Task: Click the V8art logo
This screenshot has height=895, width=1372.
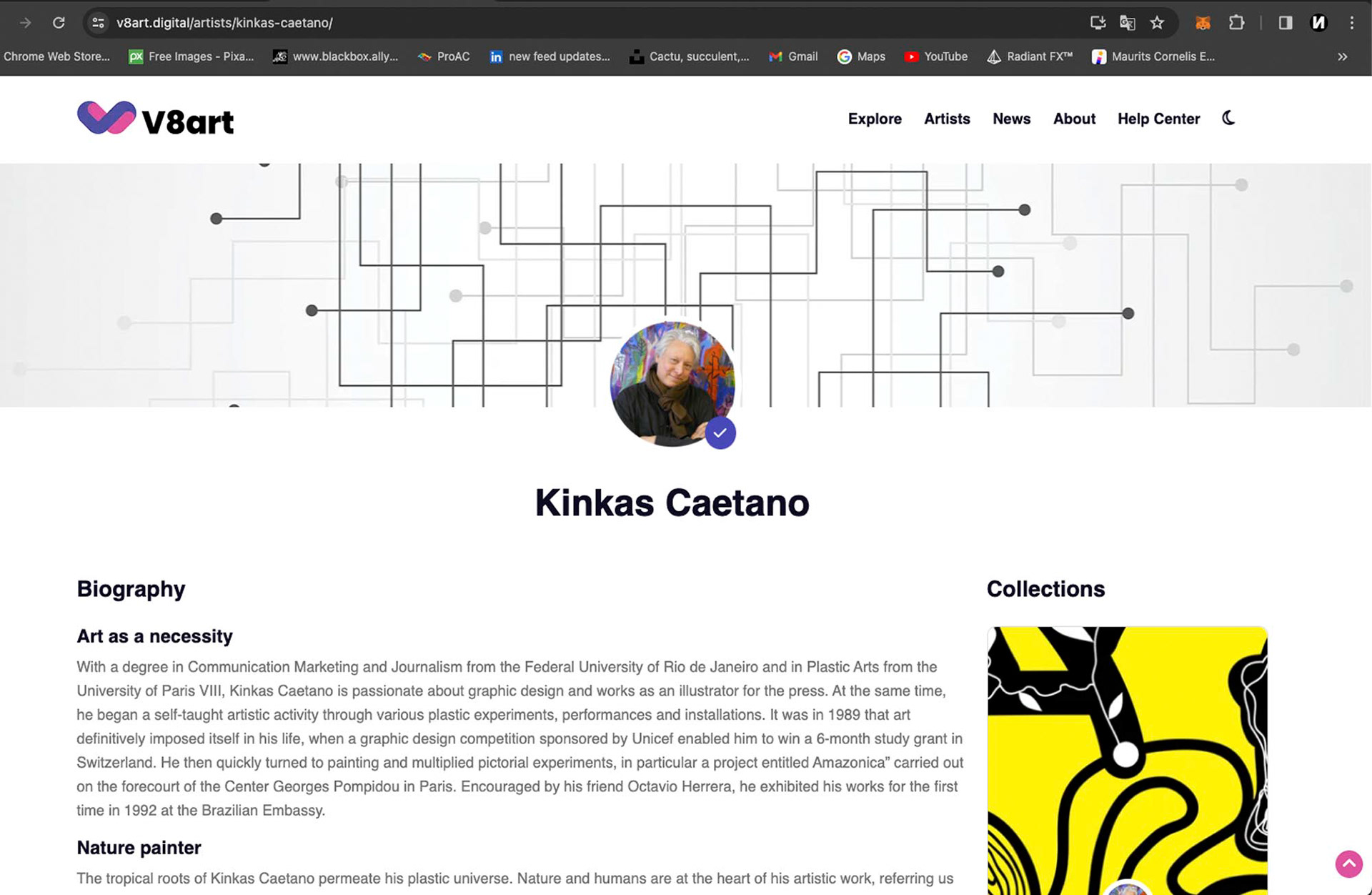Action: pos(156,119)
